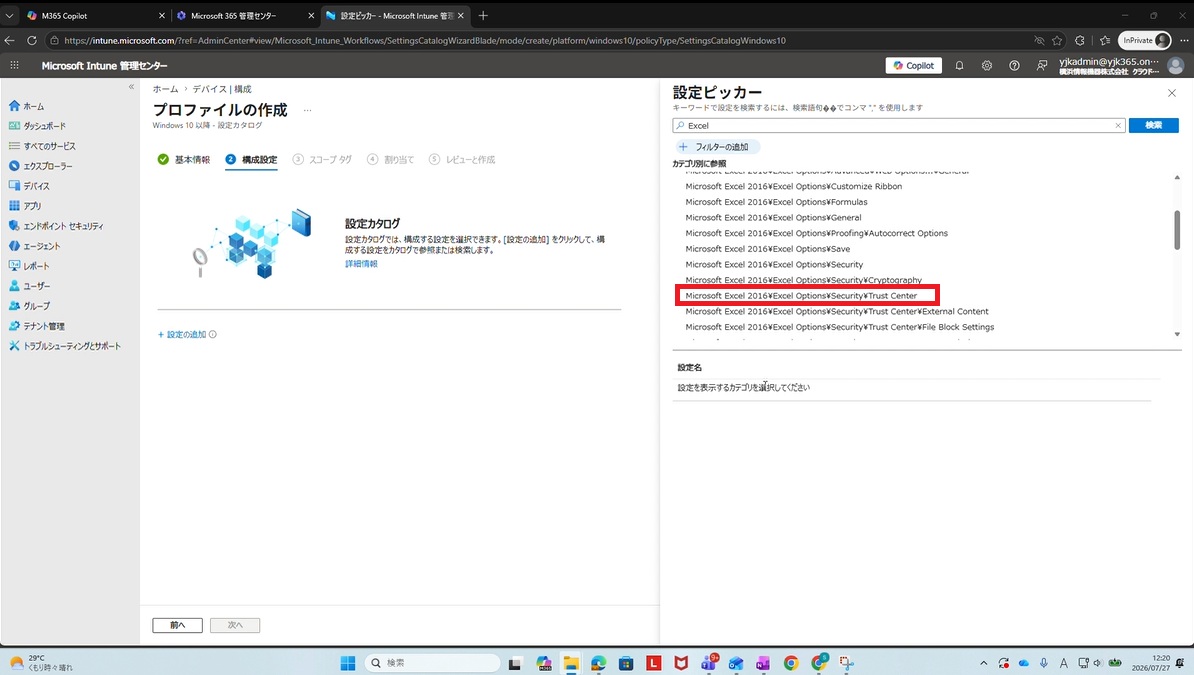The image size is (1194, 675).
Task: Open Google Chrome from the taskbar
Action: (x=791, y=663)
